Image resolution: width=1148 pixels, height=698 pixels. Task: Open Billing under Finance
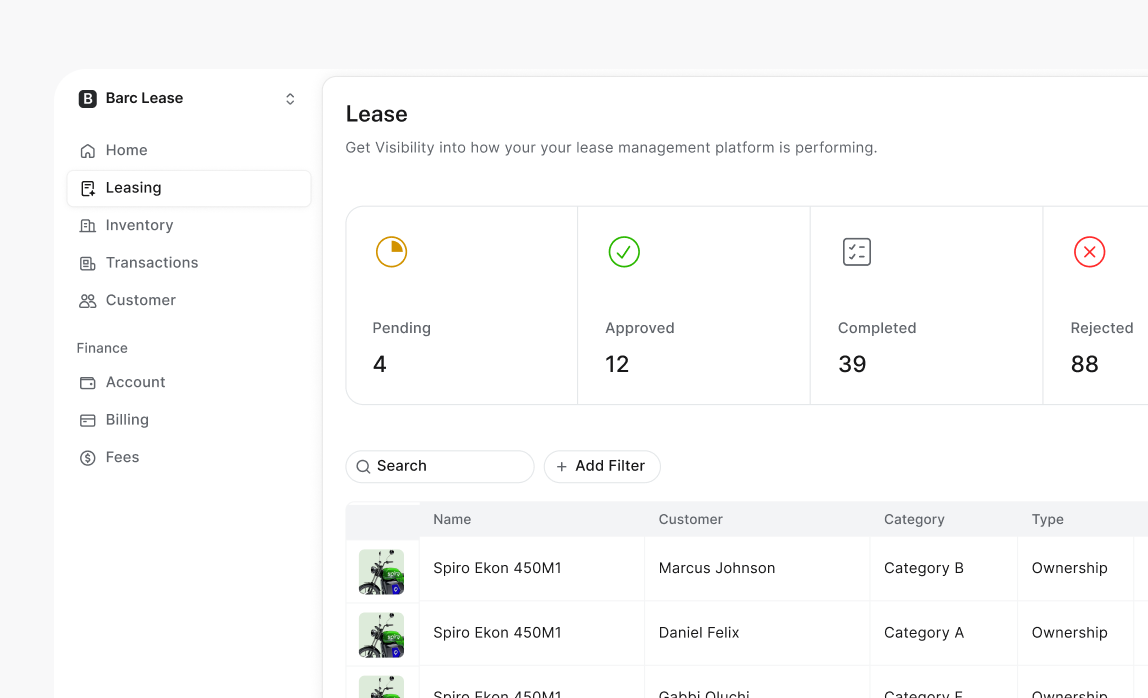[x=189, y=420]
